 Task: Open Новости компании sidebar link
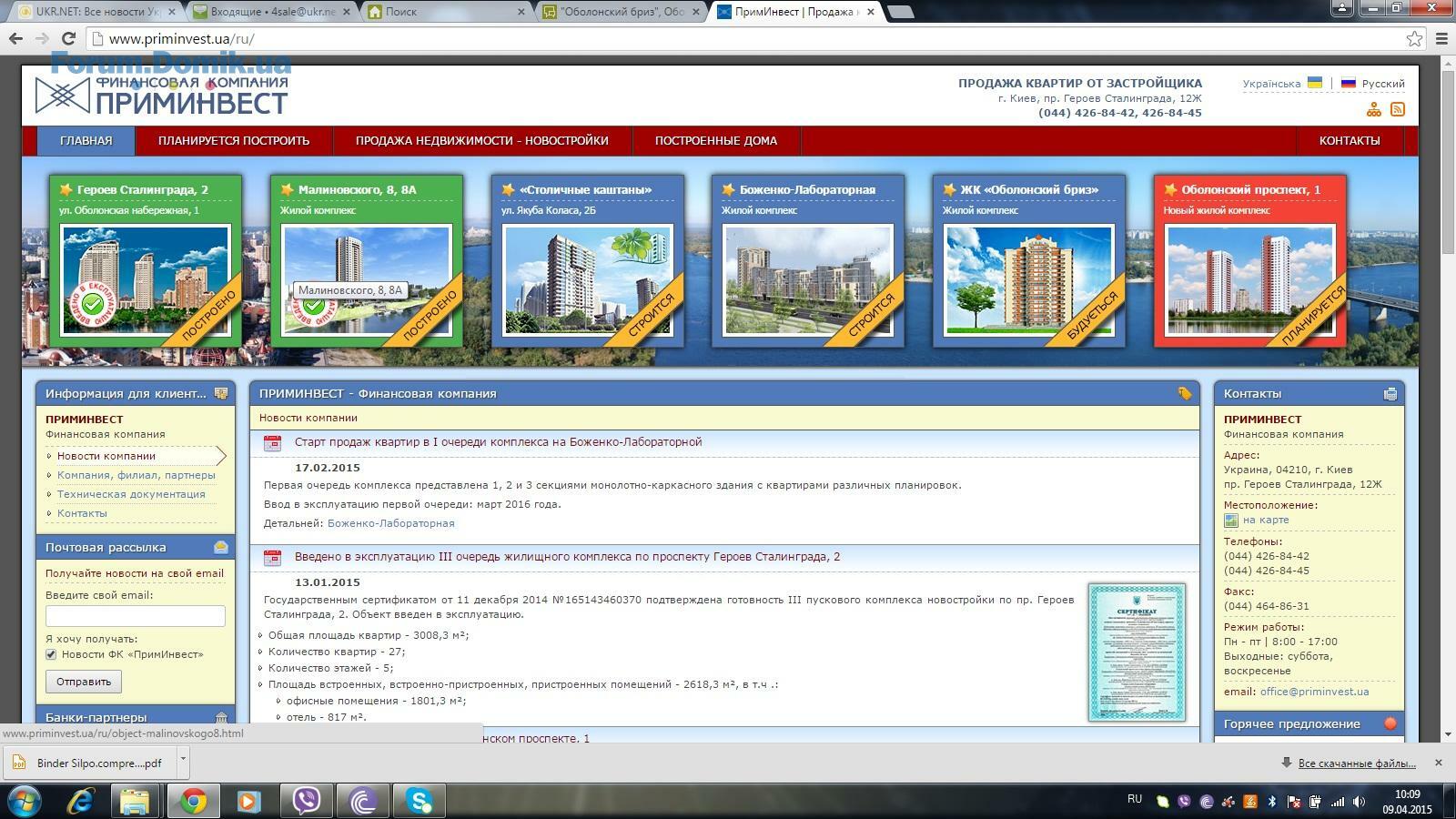tap(106, 456)
